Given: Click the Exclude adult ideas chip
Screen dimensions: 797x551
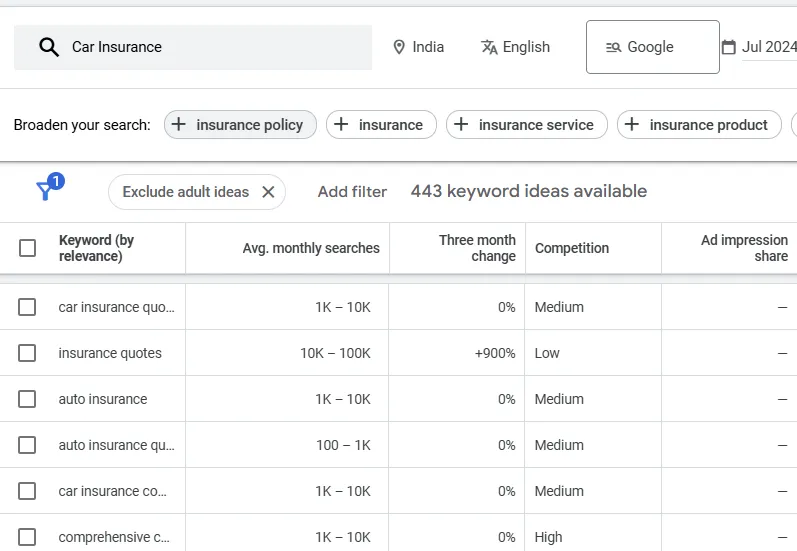Looking at the screenshot, I should click(x=197, y=192).
